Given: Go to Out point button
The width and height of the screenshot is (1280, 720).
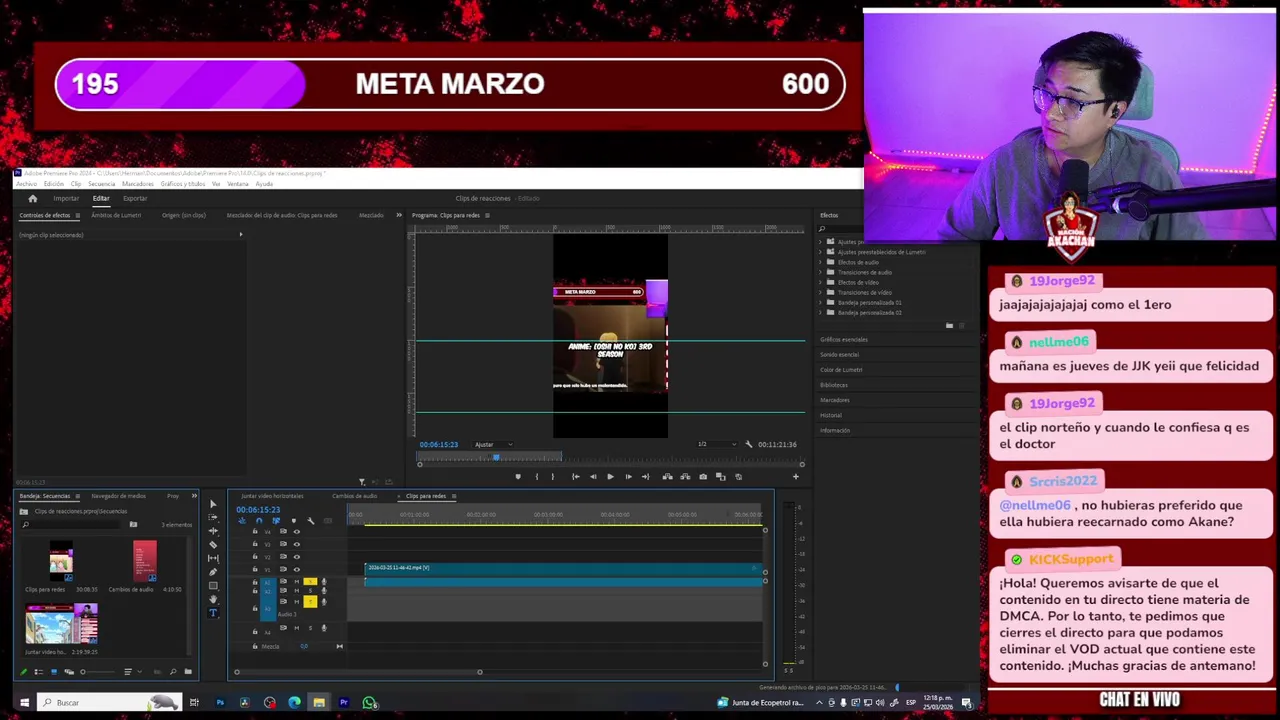Looking at the screenshot, I should [x=645, y=477].
